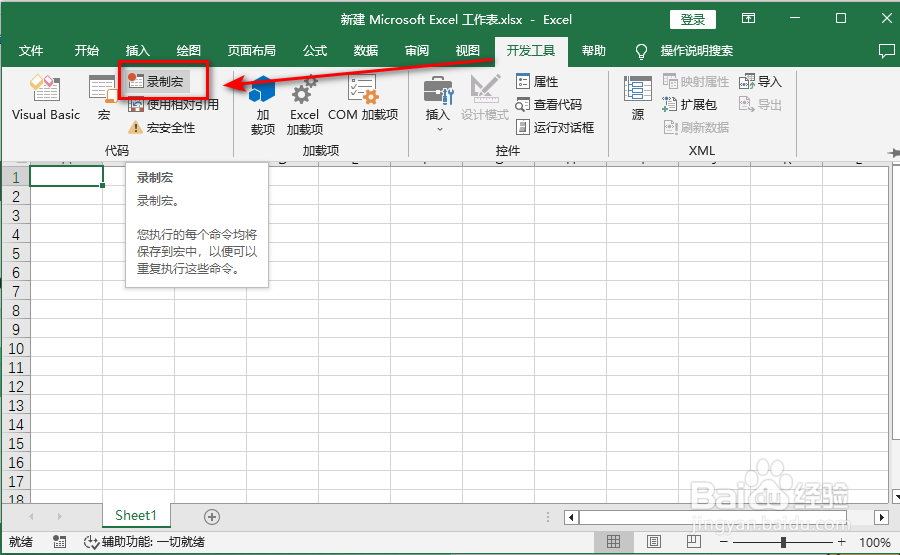Select row 15 header
This screenshot has width=900, height=555.
15,443
